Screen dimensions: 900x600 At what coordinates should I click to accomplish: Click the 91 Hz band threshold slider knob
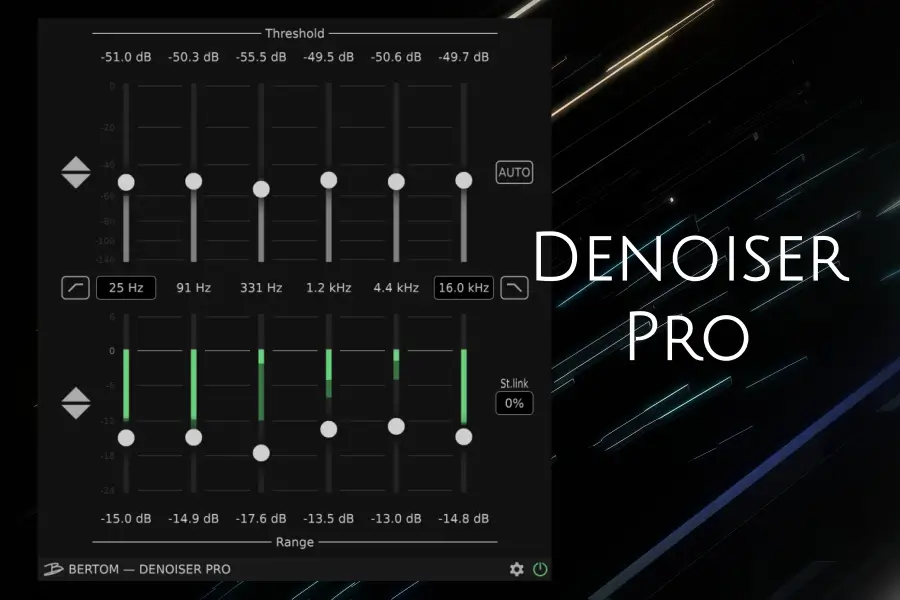[x=193, y=181]
